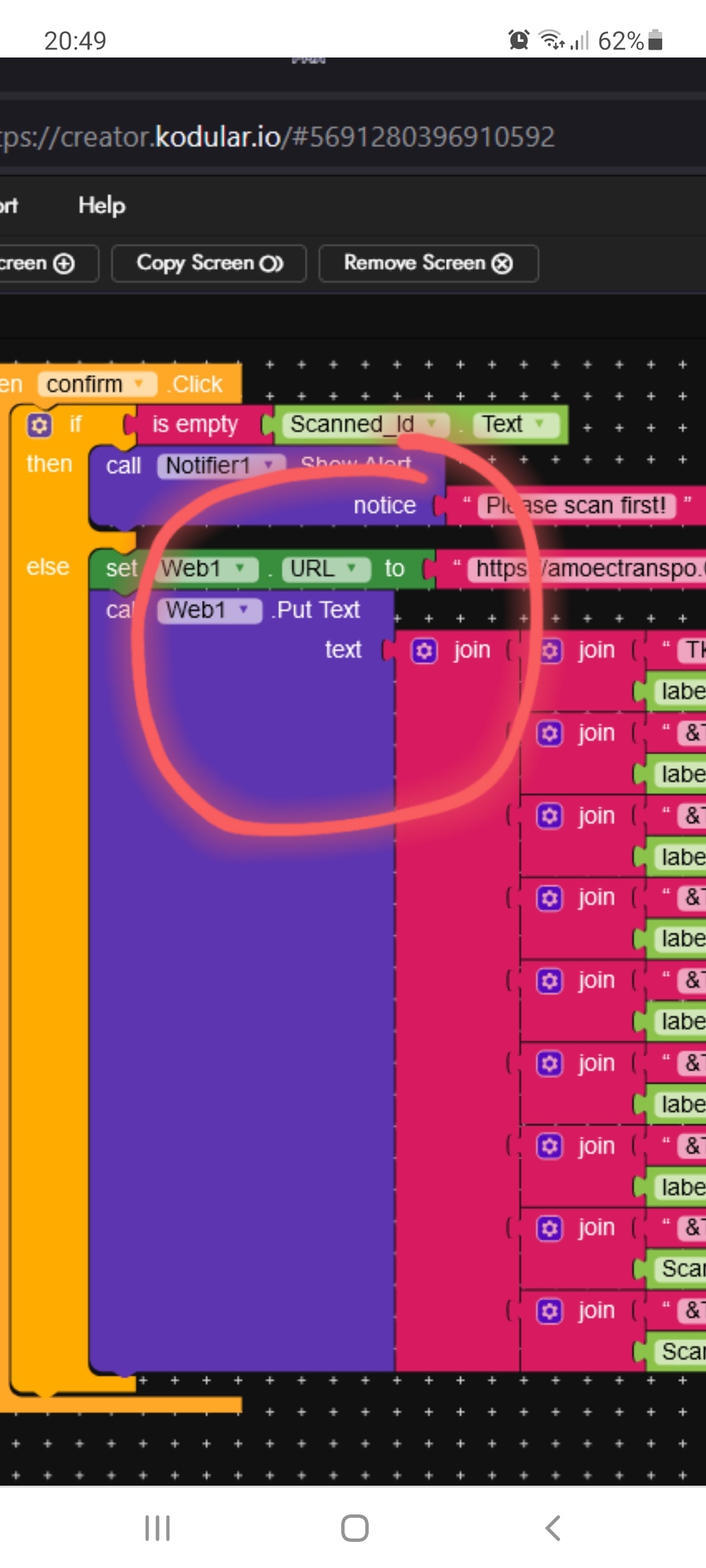
Task: Open the gear of the last nested join
Action: coord(549,1310)
